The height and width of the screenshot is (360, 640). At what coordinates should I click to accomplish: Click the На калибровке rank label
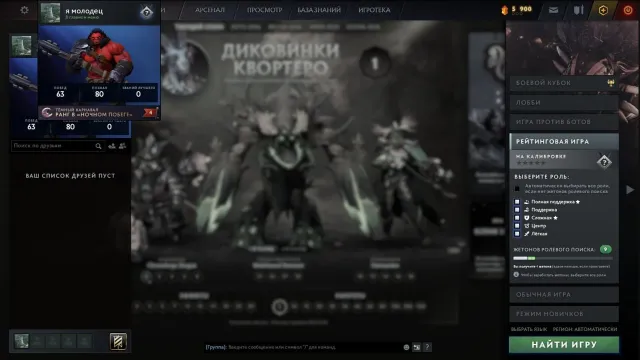coord(541,156)
